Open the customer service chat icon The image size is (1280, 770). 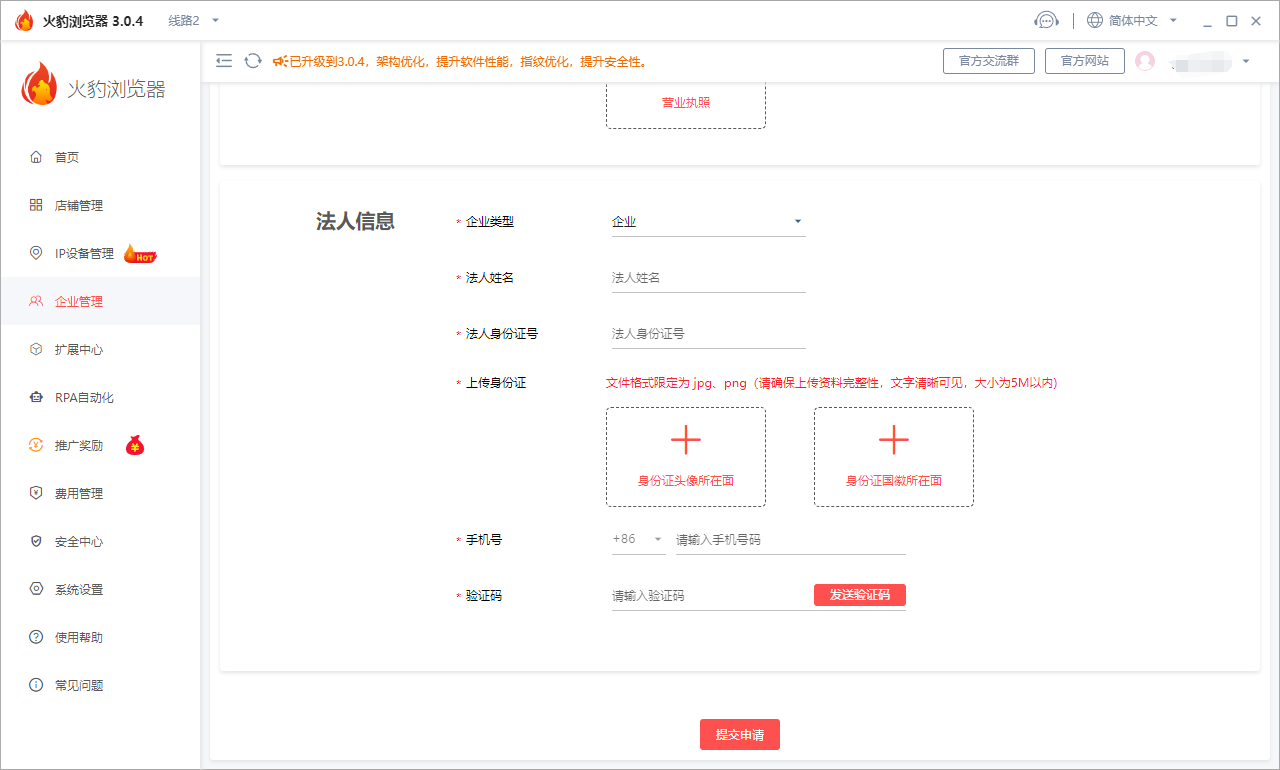point(1046,19)
